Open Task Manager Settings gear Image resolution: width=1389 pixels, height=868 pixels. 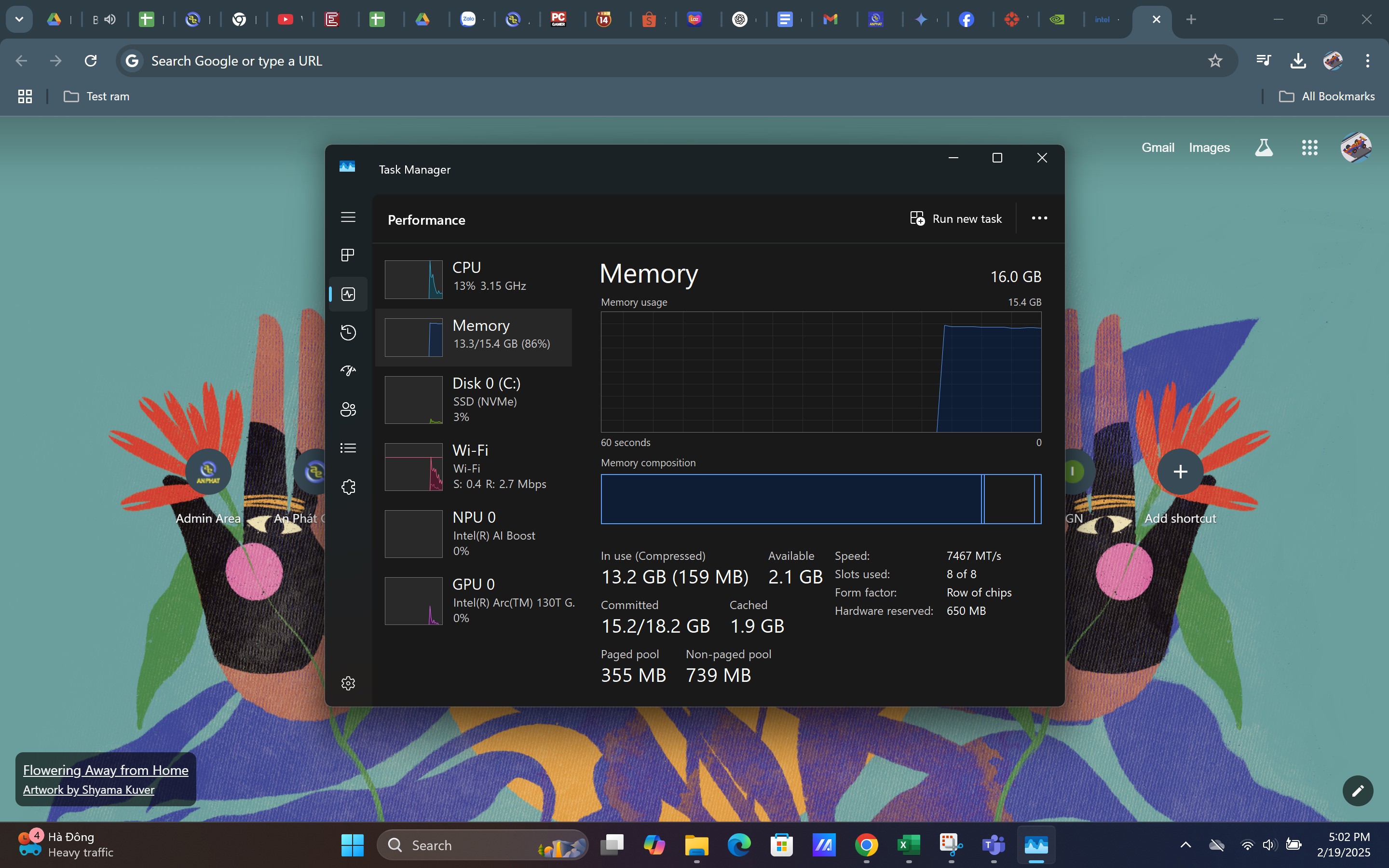point(348,683)
